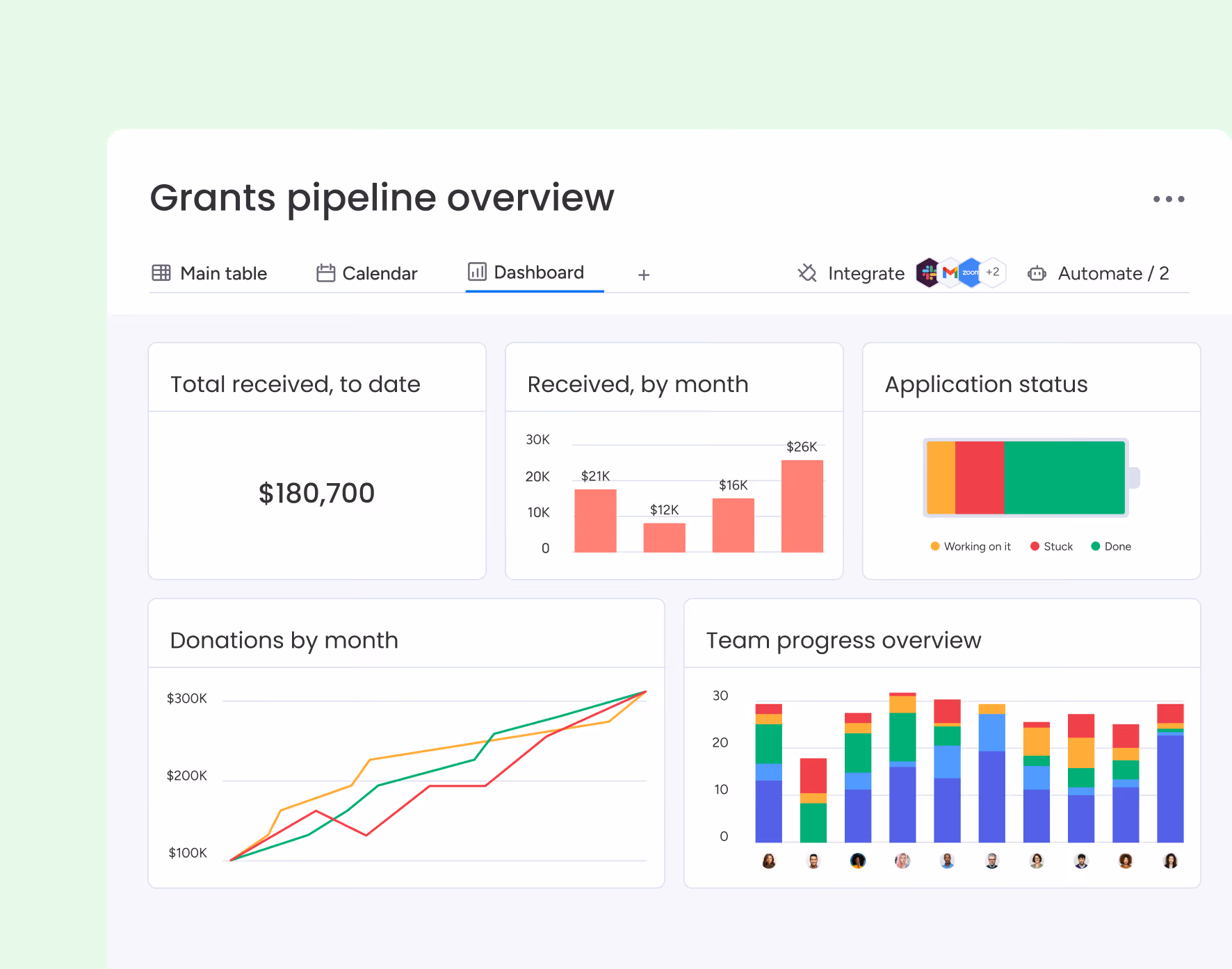Click first team member avatar under chart
The height and width of the screenshot is (969, 1232).
tap(769, 861)
